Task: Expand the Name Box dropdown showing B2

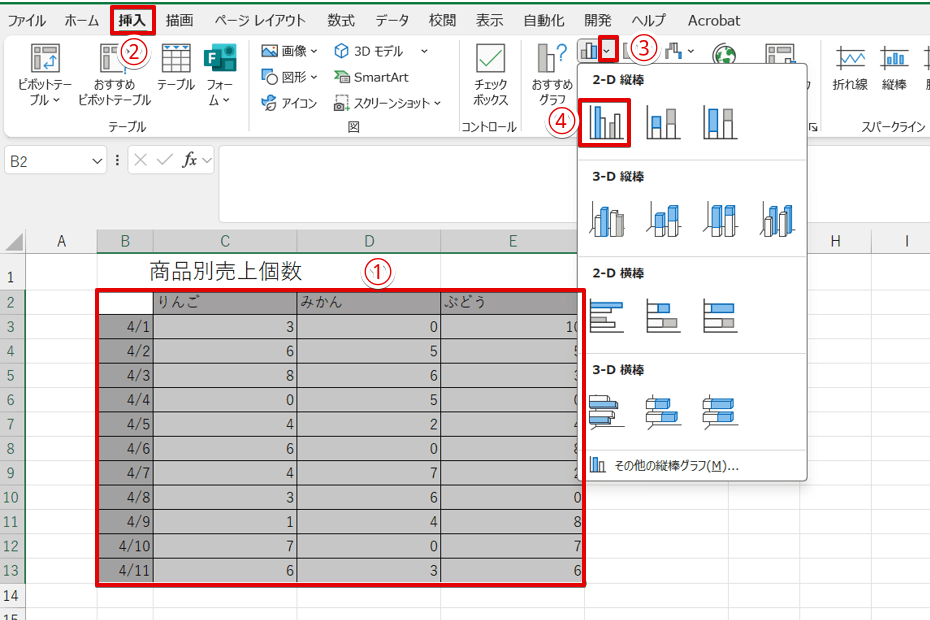Action: tap(97, 160)
